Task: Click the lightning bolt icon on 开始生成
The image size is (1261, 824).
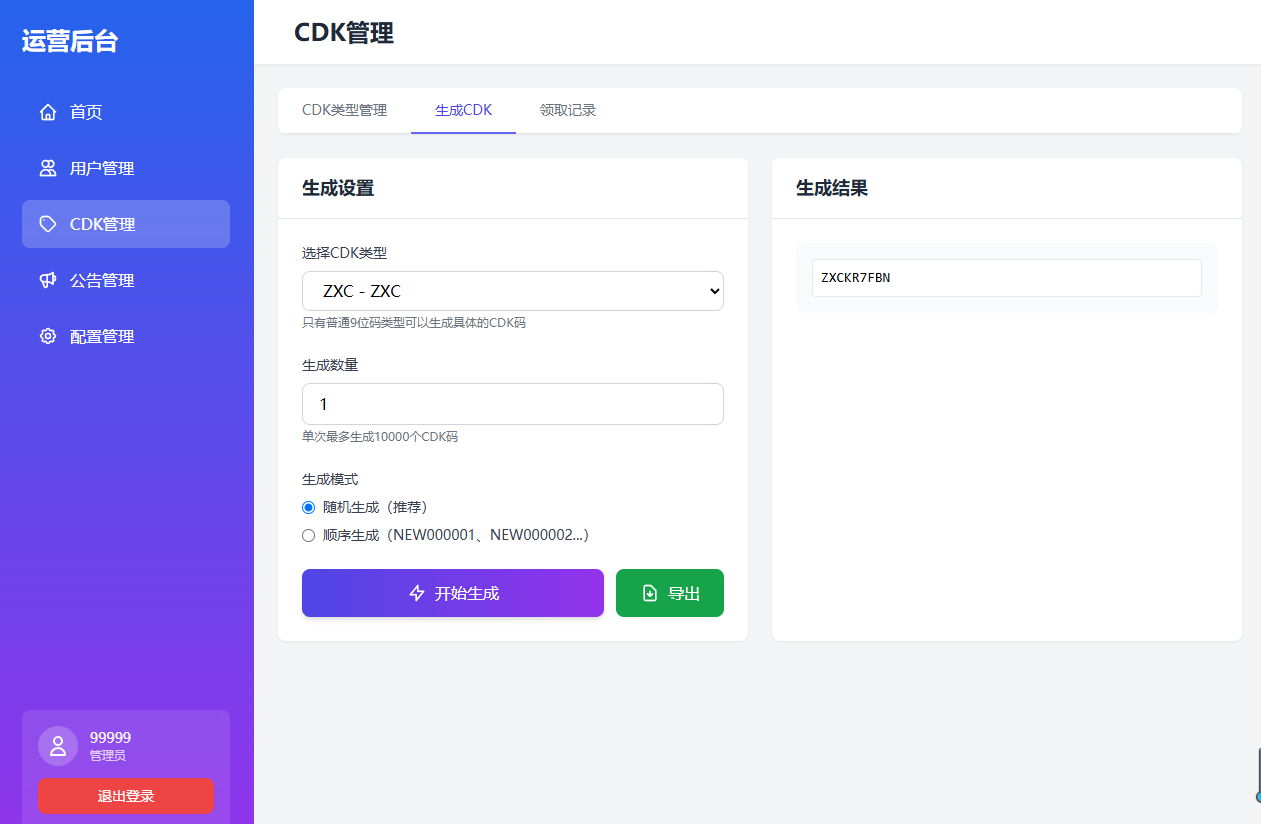Action: pos(417,593)
